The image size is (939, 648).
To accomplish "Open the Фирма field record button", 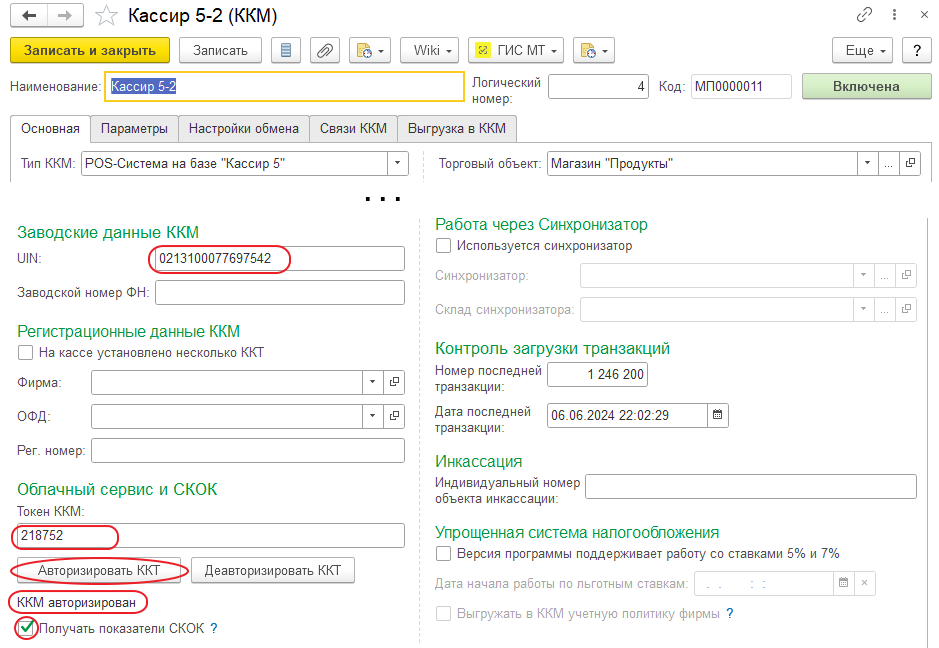I will pyautogui.click(x=394, y=382).
